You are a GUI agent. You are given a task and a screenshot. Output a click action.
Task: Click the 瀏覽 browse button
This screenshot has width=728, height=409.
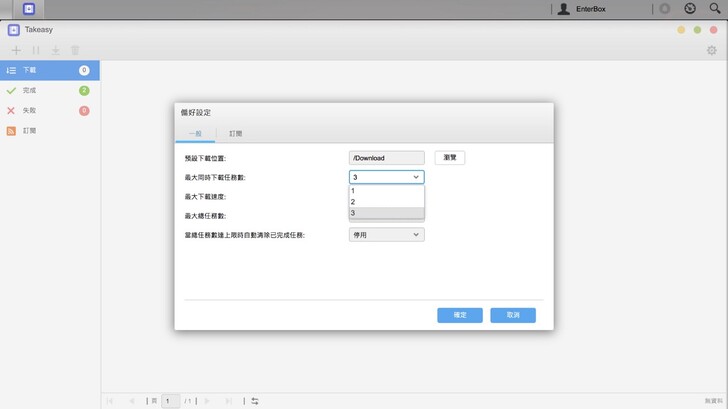pos(449,158)
